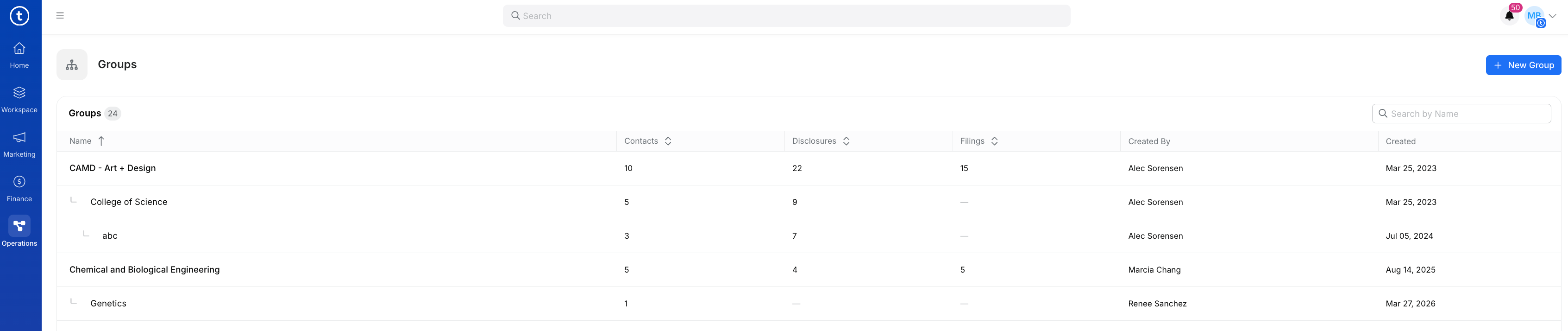Select the Operations sidebar item
The width and height of the screenshot is (1568, 331).
(x=19, y=232)
